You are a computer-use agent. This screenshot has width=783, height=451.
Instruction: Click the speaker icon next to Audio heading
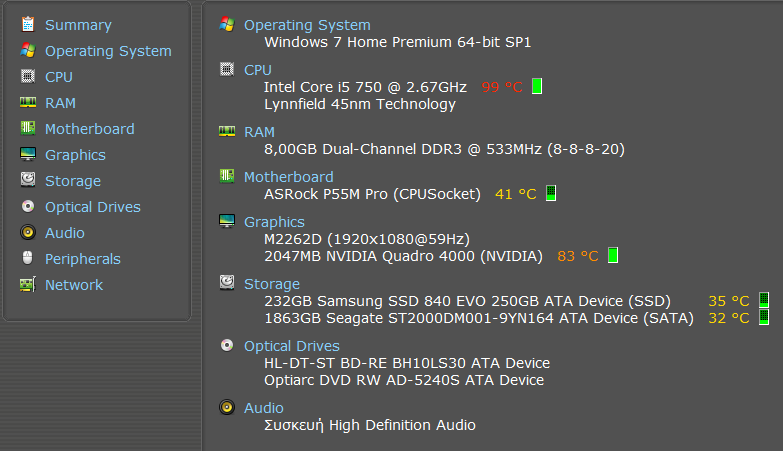tap(227, 407)
